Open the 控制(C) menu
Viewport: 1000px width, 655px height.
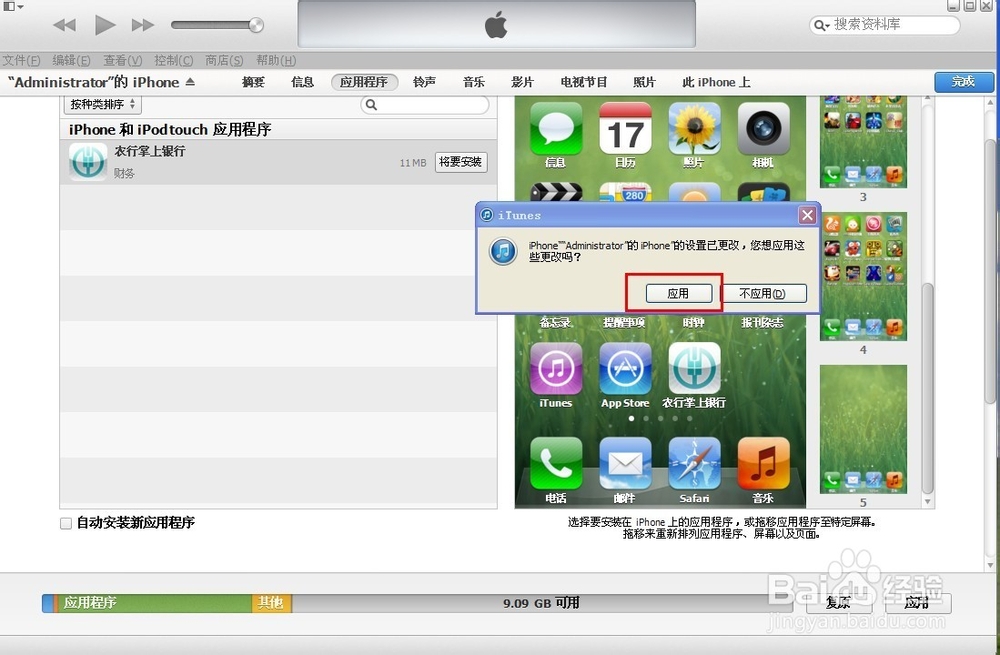[173, 61]
